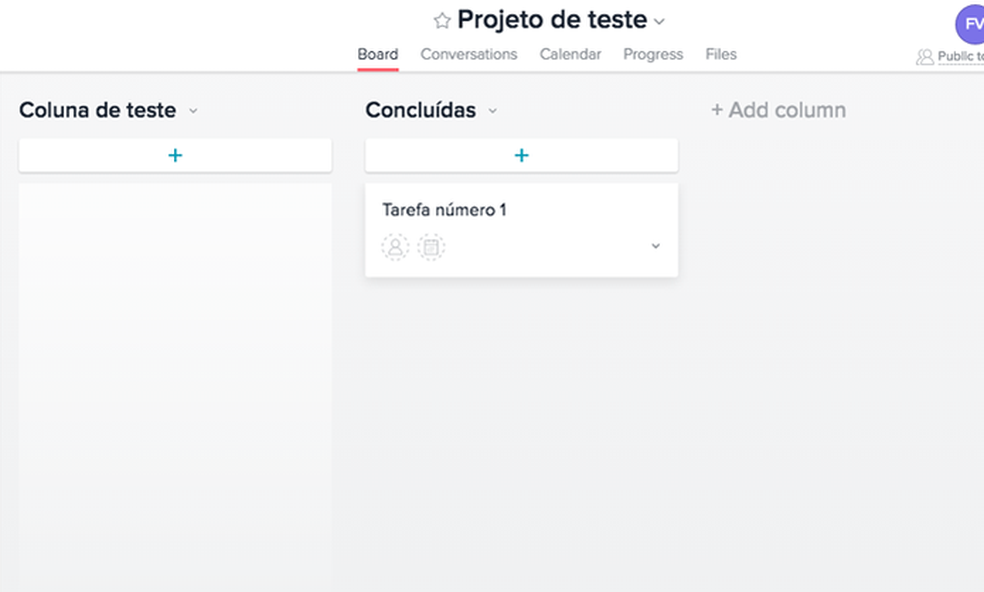Expand the Coluna de teste column menu

point(193,111)
